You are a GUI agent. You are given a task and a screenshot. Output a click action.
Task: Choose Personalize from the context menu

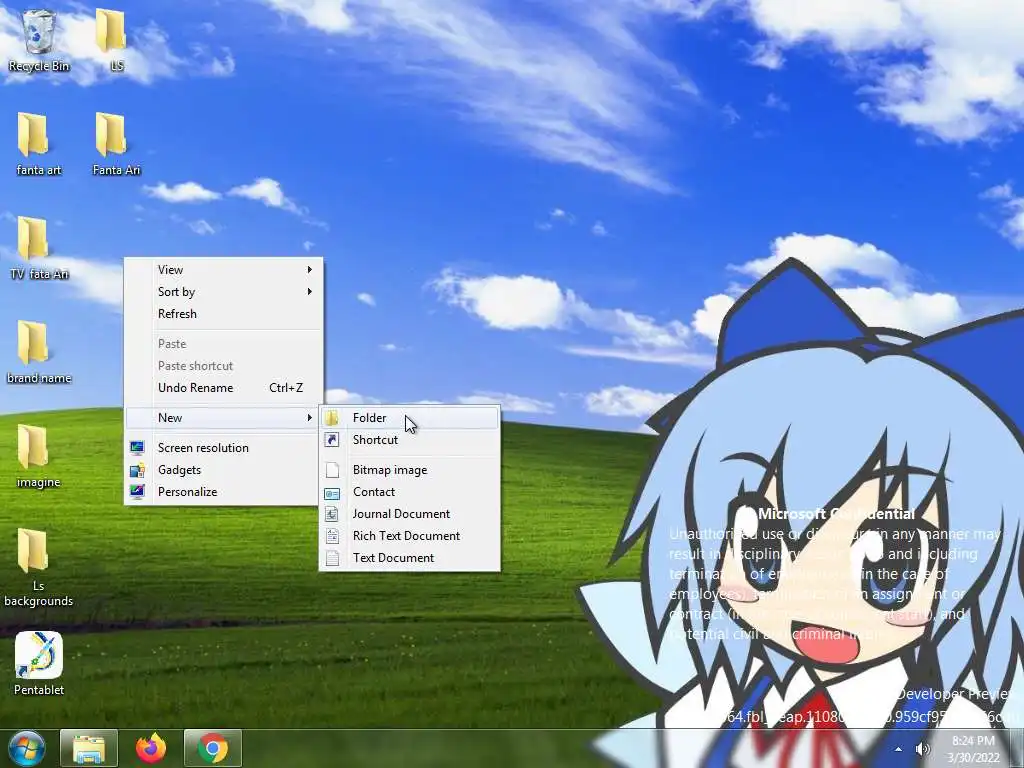223,492
